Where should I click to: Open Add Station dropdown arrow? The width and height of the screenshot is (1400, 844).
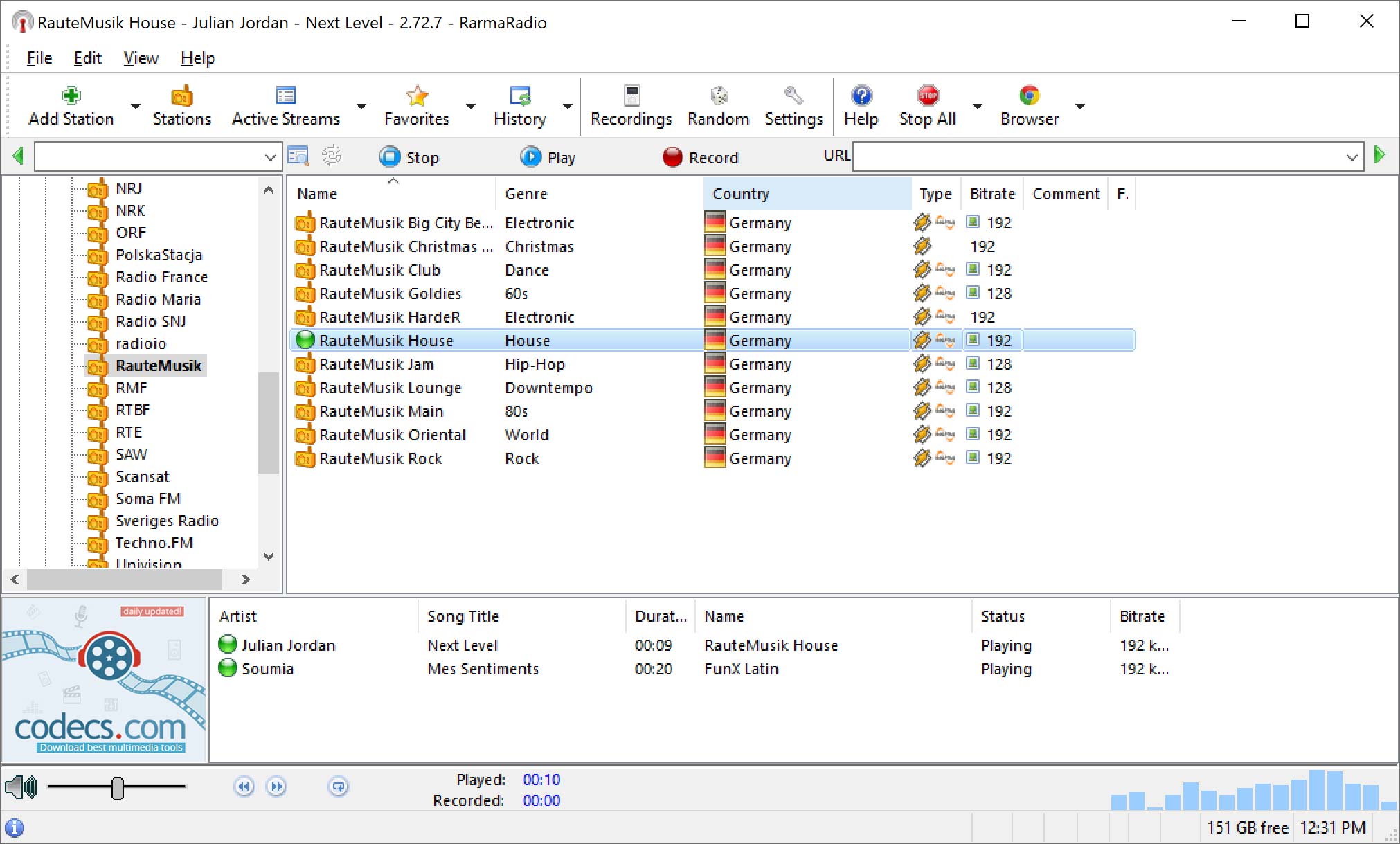point(136,106)
